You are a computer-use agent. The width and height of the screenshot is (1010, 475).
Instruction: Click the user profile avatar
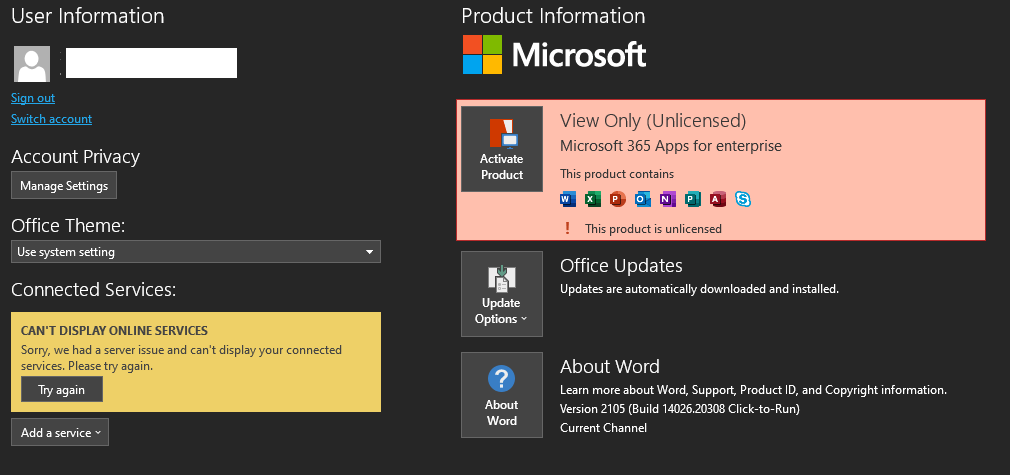point(32,64)
